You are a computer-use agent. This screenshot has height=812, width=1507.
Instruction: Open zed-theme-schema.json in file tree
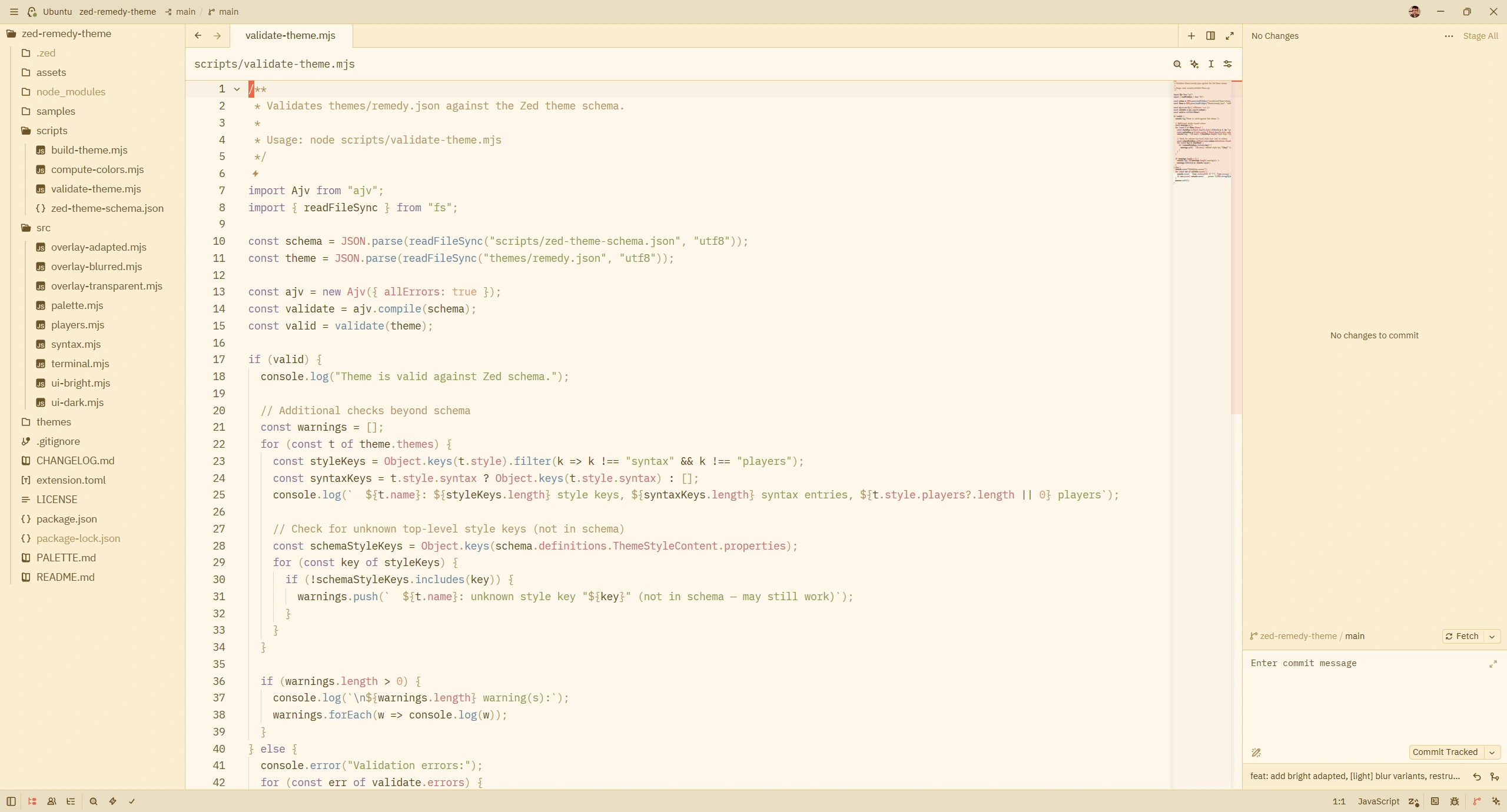coord(92,208)
